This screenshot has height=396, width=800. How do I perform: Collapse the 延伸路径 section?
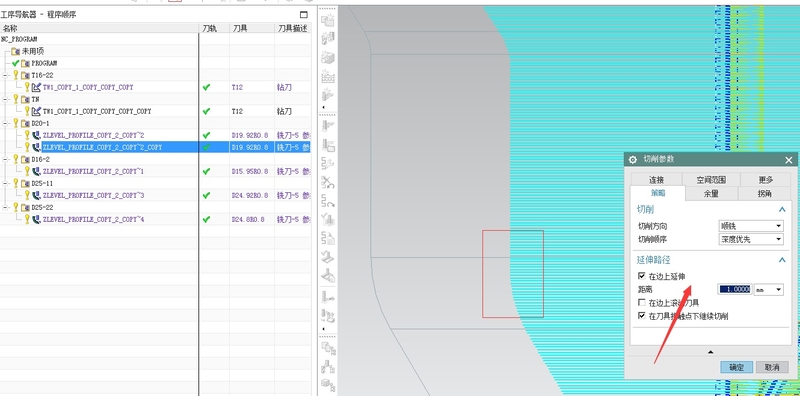pos(782,260)
